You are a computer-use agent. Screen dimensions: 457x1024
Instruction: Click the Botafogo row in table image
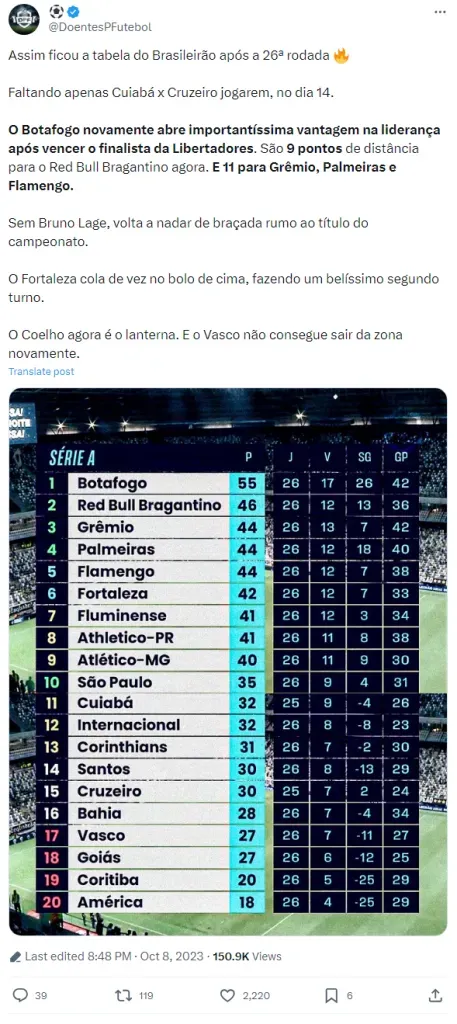point(227,483)
